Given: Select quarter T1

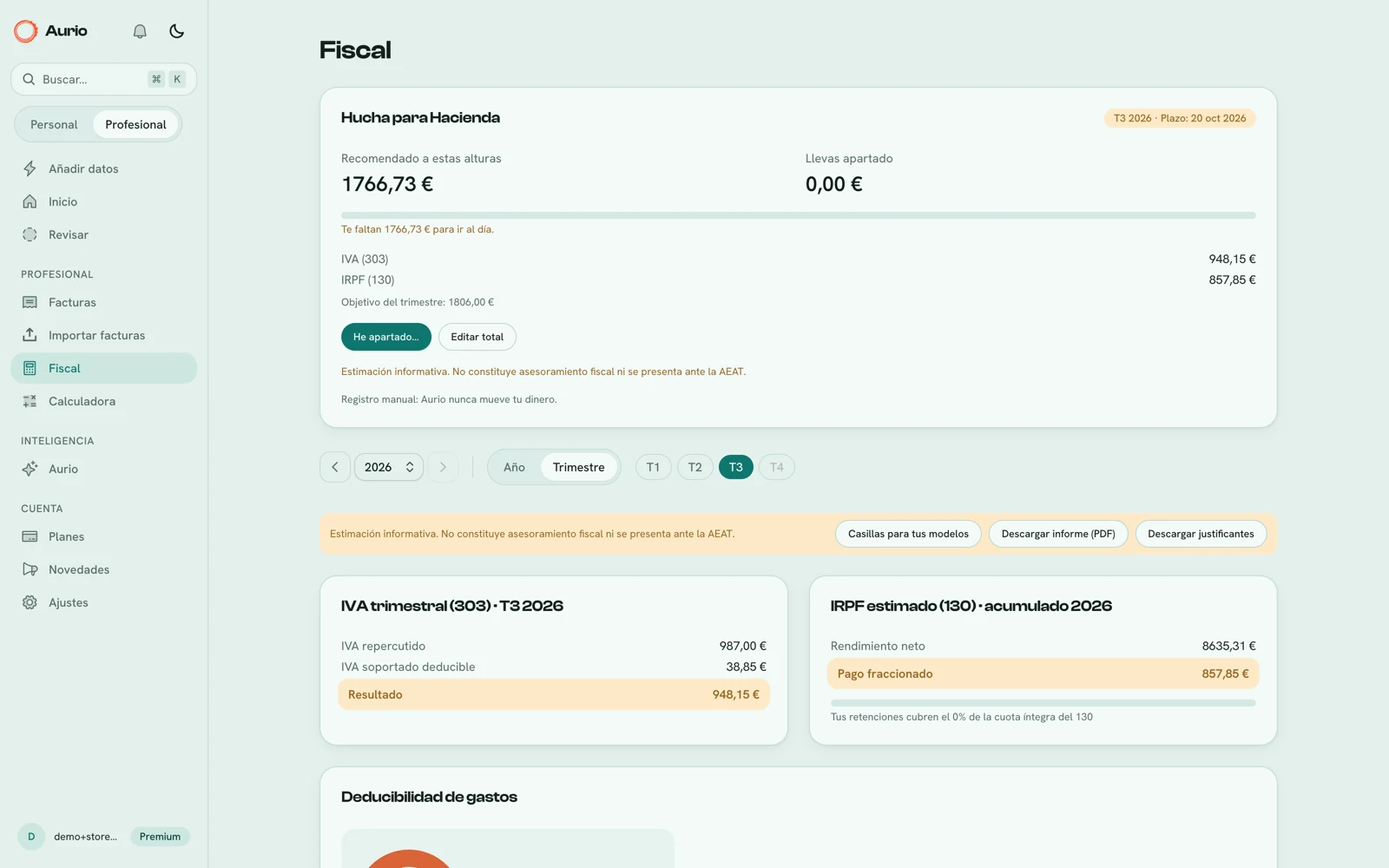Looking at the screenshot, I should (x=654, y=467).
